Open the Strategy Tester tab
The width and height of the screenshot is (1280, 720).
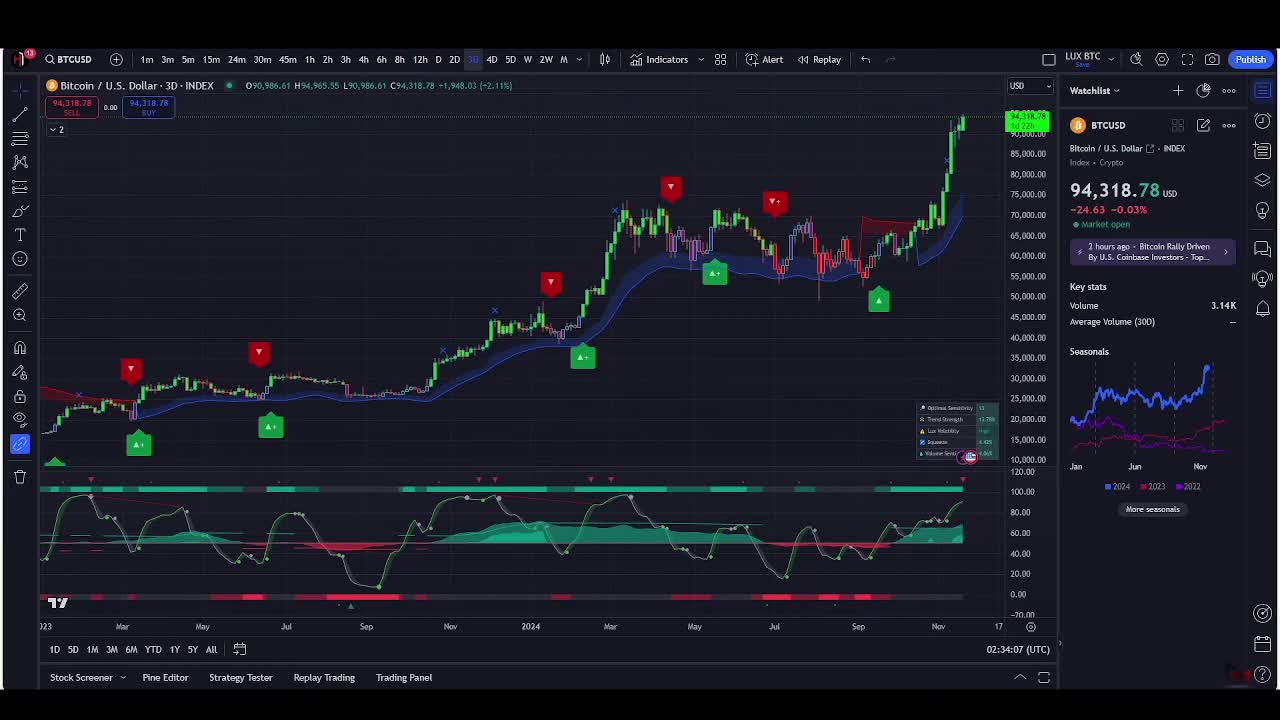[241, 678]
